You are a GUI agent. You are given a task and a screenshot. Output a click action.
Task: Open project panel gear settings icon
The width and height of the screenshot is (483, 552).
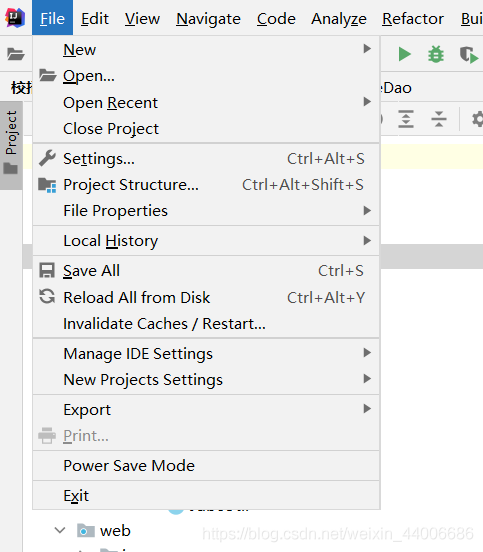[x=478, y=119]
